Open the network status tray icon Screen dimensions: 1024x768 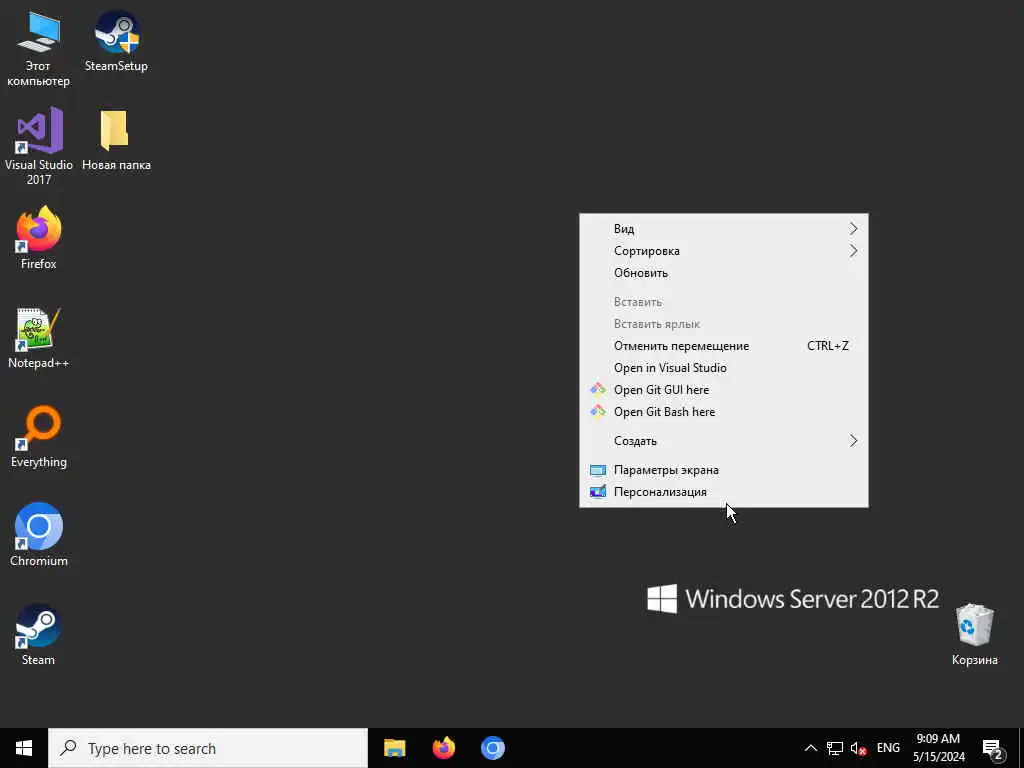[x=835, y=748]
